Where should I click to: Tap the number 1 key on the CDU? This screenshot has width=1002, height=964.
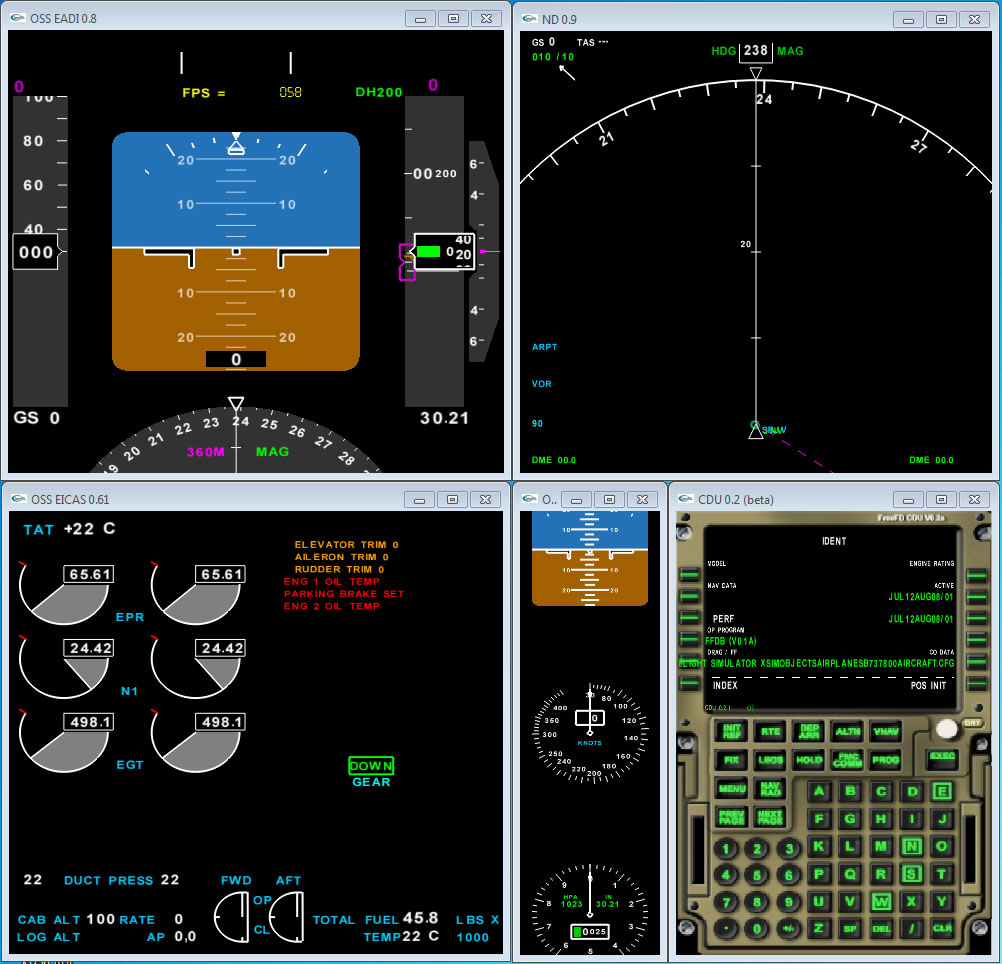click(x=725, y=848)
